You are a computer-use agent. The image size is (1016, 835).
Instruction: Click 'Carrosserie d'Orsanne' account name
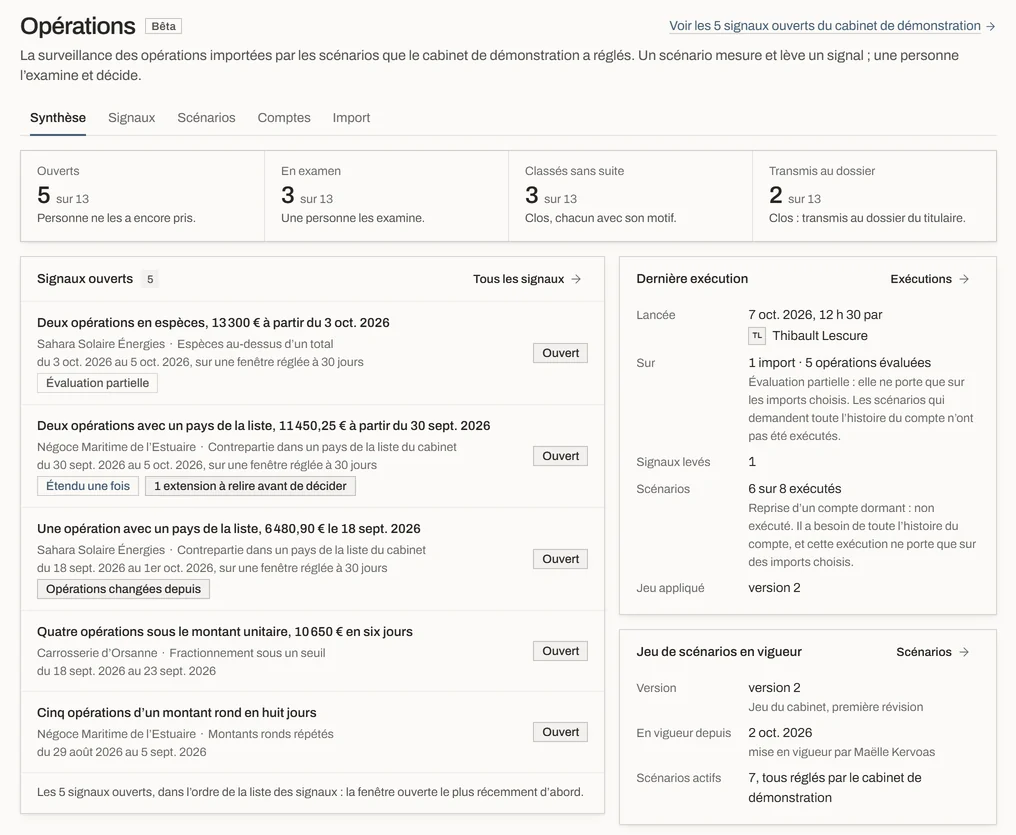(x=97, y=653)
